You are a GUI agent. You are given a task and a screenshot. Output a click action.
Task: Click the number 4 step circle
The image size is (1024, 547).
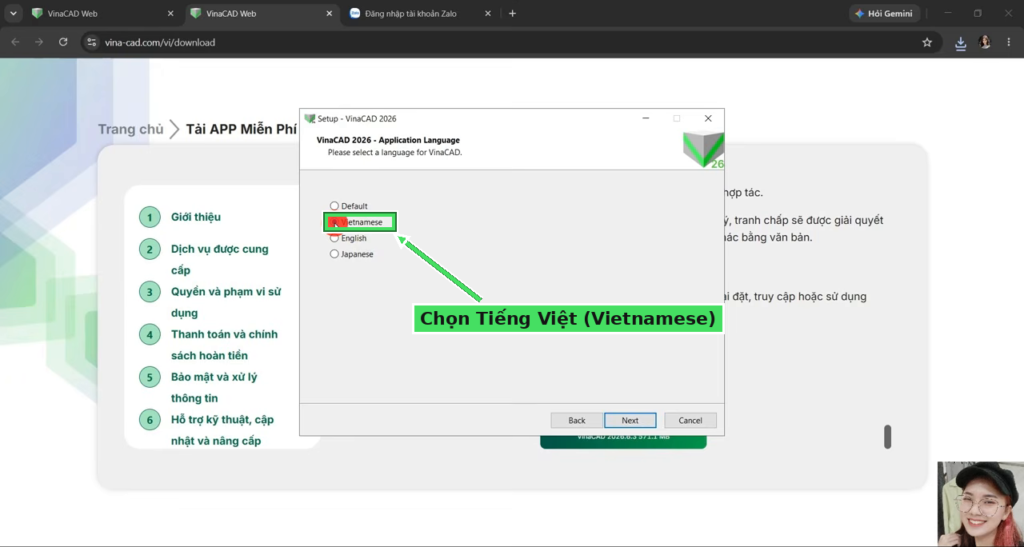[x=150, y=334]
